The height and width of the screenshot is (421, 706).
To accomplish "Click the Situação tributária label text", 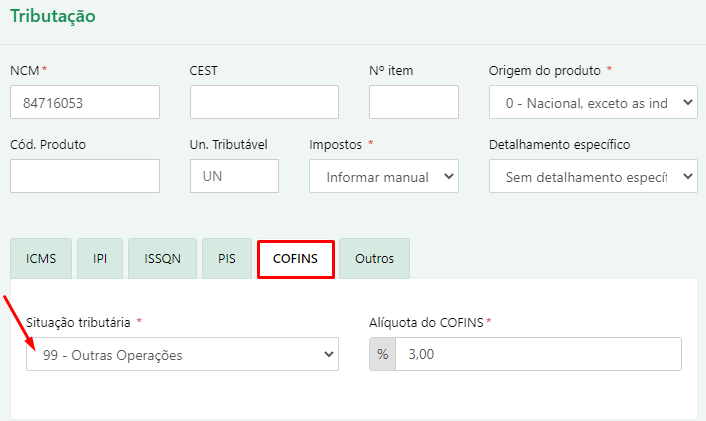I will coord(79,322).
